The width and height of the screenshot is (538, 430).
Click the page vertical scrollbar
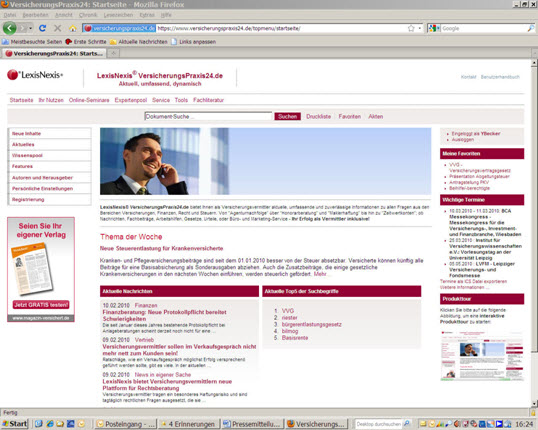(x=534, y=209)
